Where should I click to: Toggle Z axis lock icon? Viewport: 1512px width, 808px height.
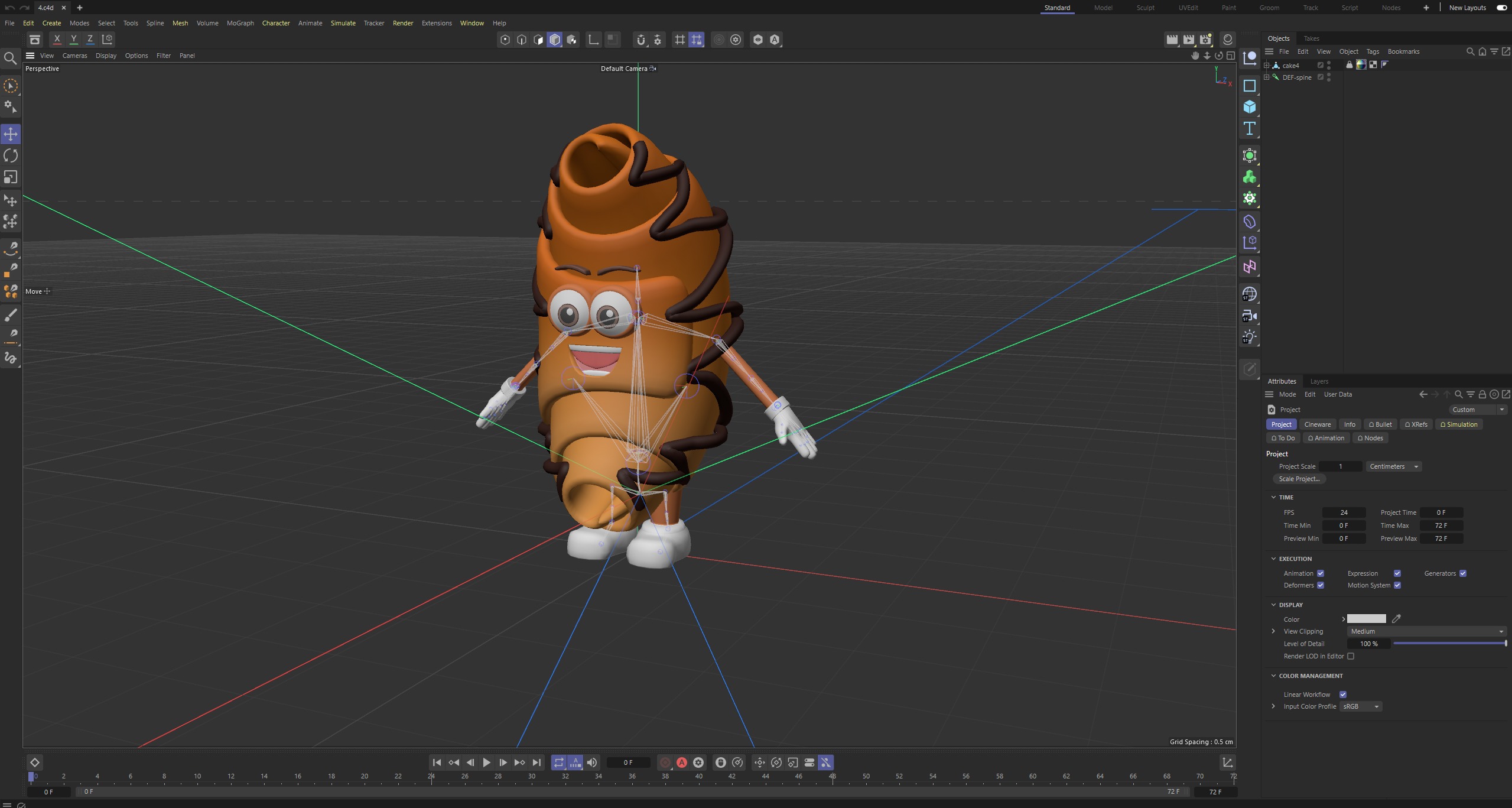click(90, 40)
